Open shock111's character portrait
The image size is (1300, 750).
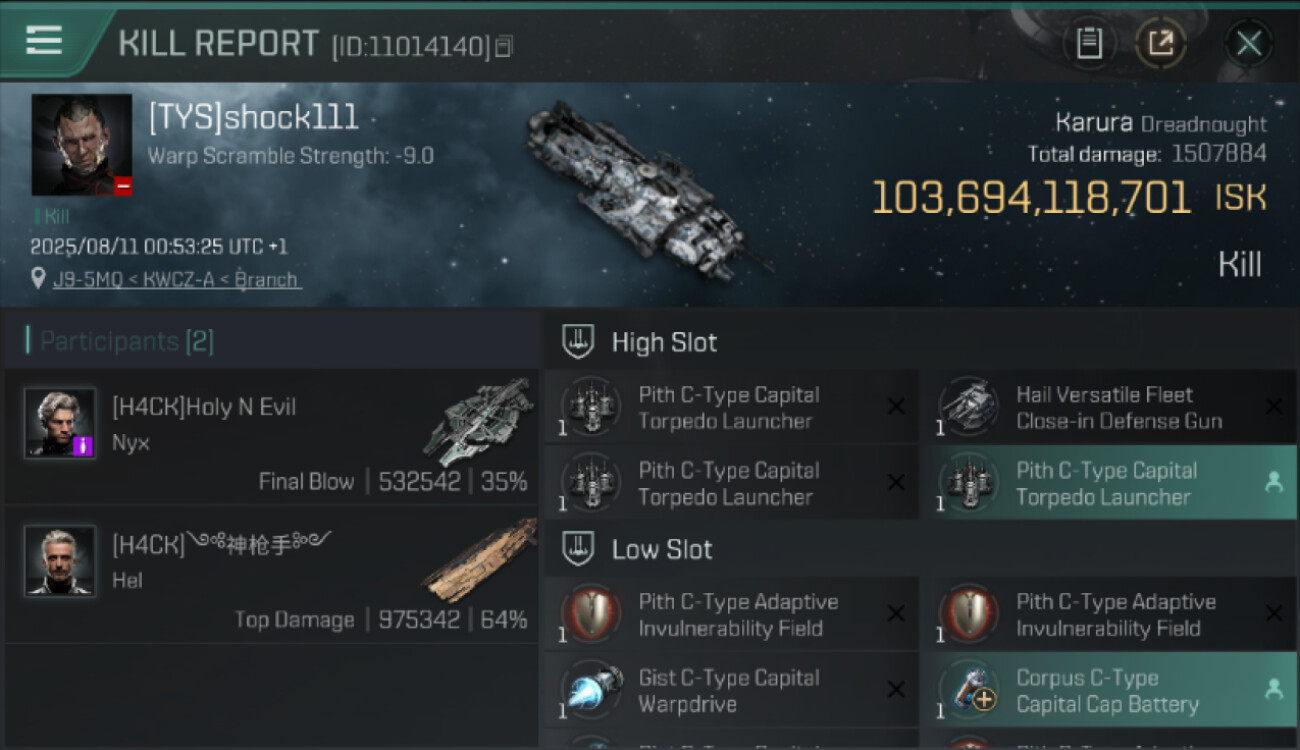click(81, 144)
